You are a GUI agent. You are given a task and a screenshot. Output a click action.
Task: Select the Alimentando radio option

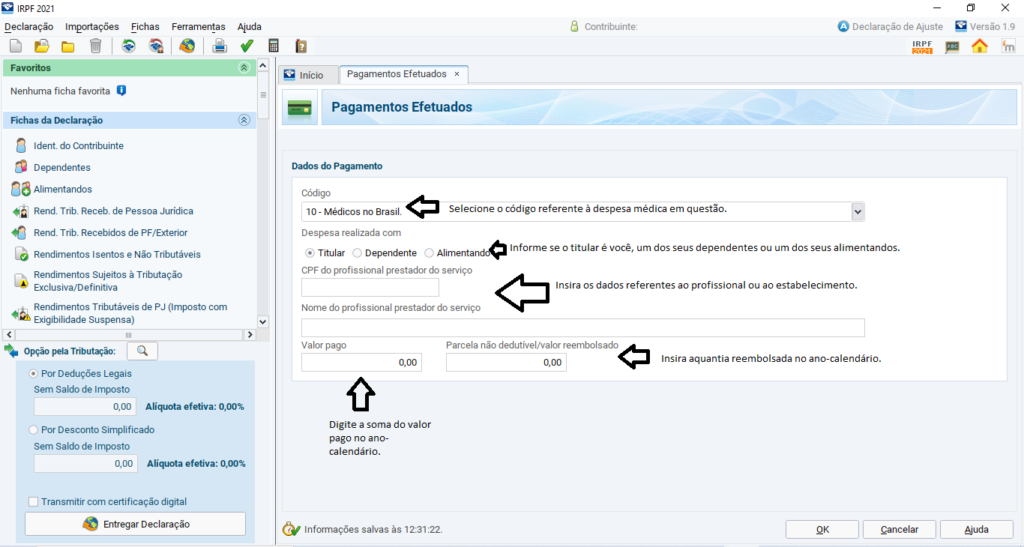click(x=428, y=253)
